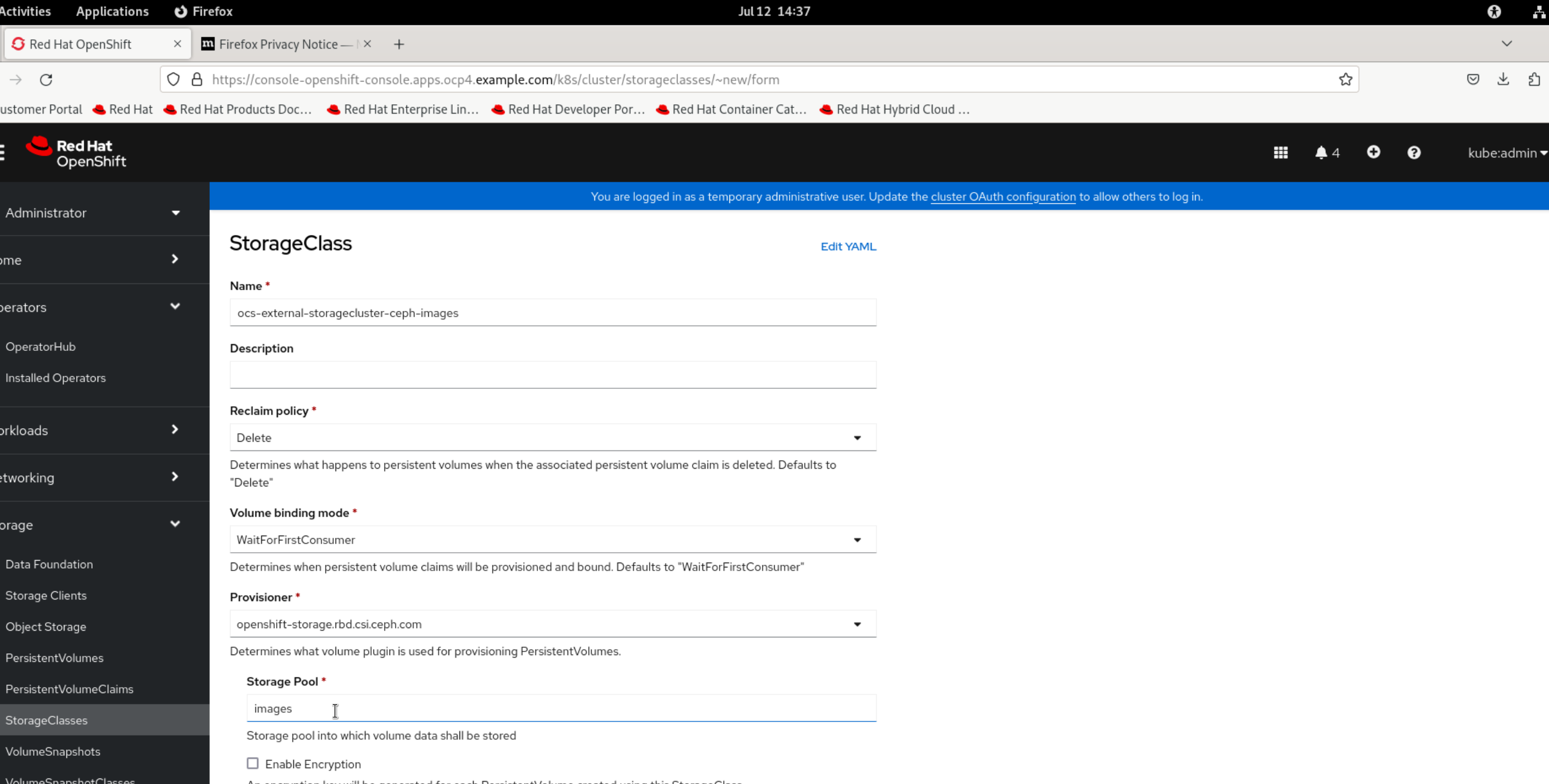
Task: Open Firefox downloads icon
Action: coord(1502,79)
